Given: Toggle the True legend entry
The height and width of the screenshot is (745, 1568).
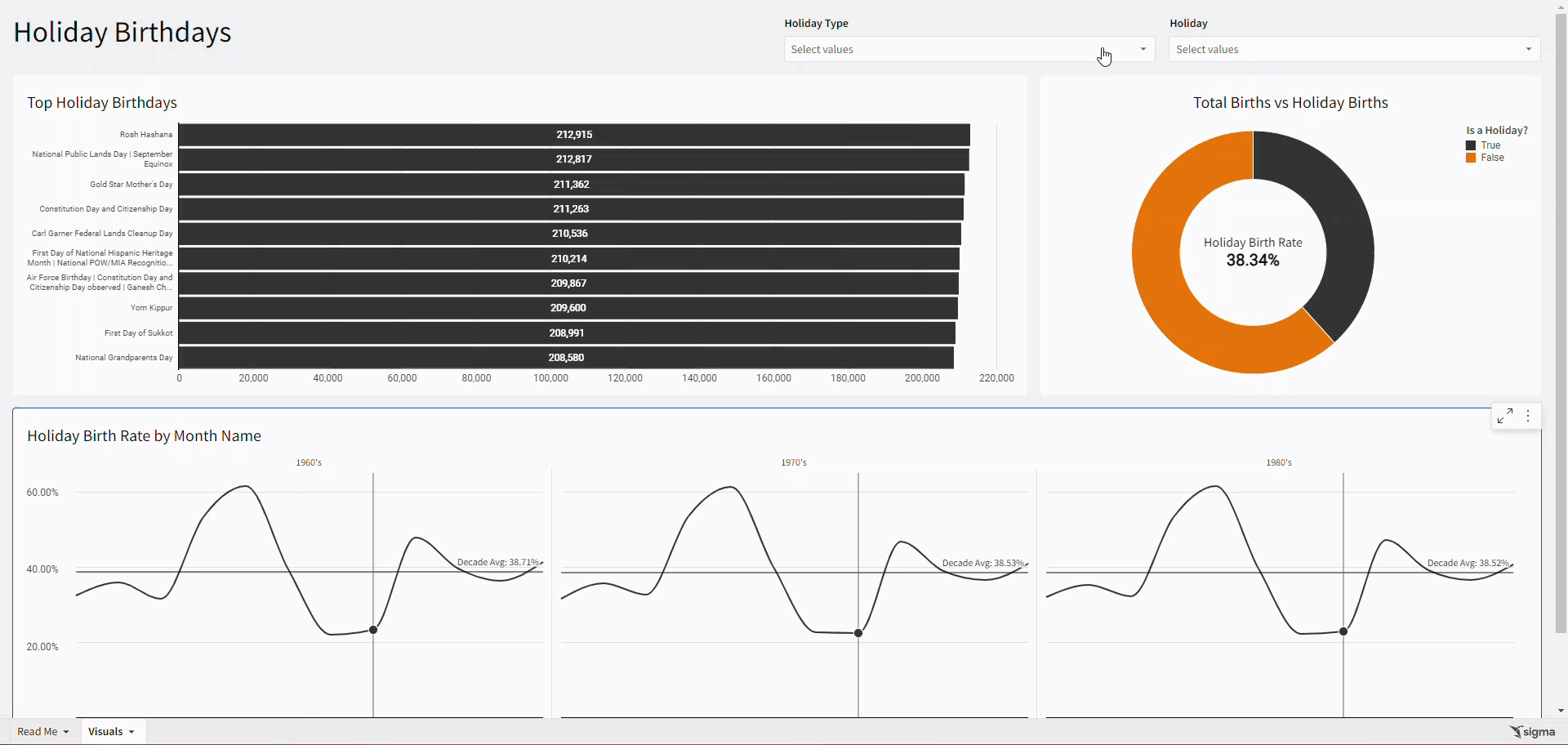Looking at the screenshot, I should 1490,145.
